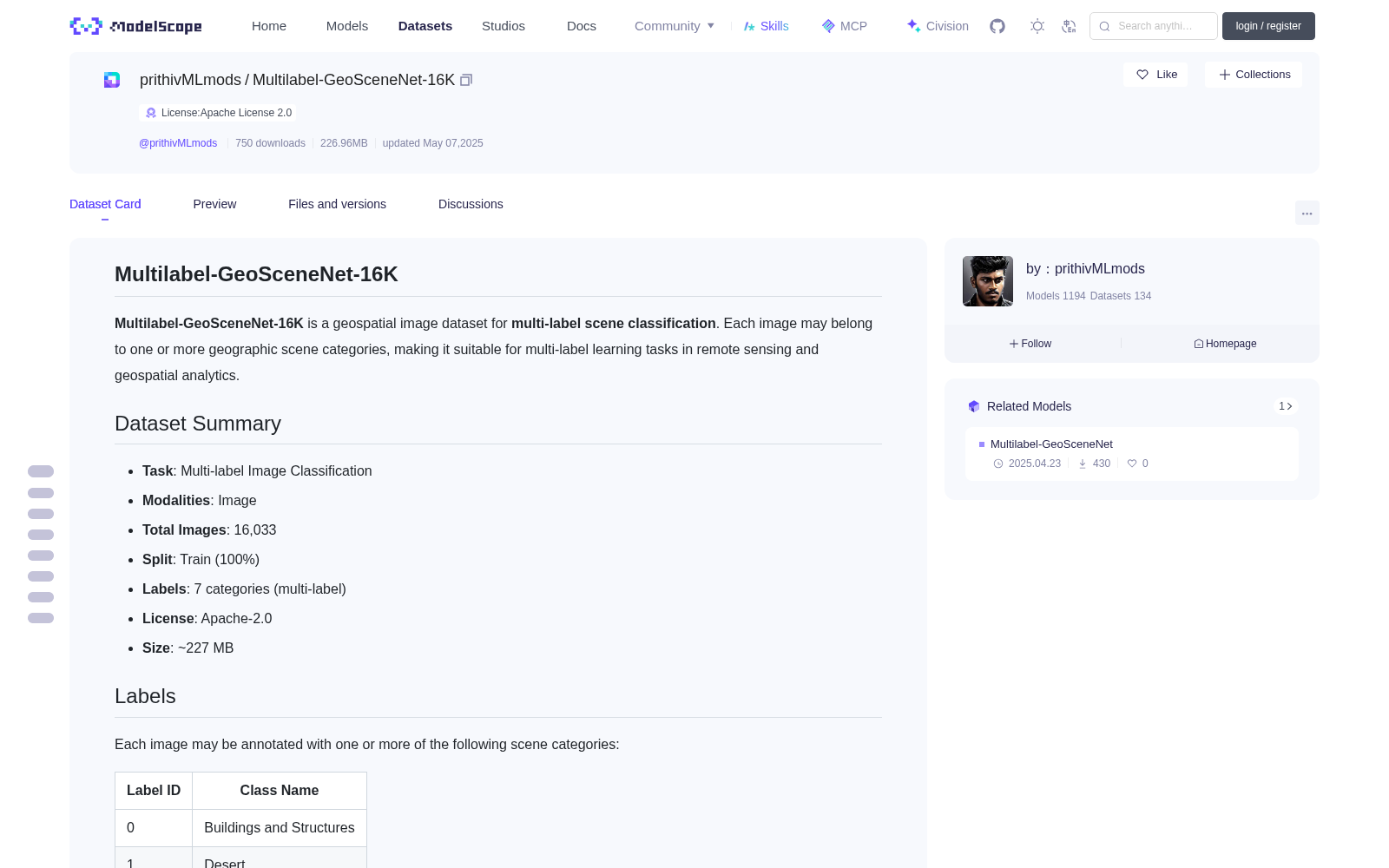1389x868 pixels.
Task: Click the Multilabel-GeoSceneNet-16K main heading
Action: coord(256,274)
